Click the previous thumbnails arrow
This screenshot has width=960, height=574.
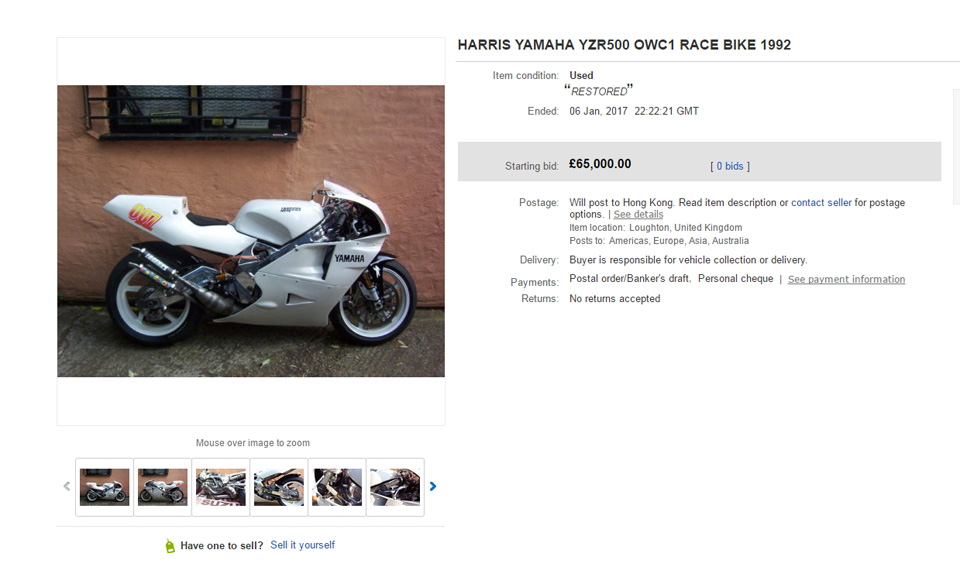(67, 486)
